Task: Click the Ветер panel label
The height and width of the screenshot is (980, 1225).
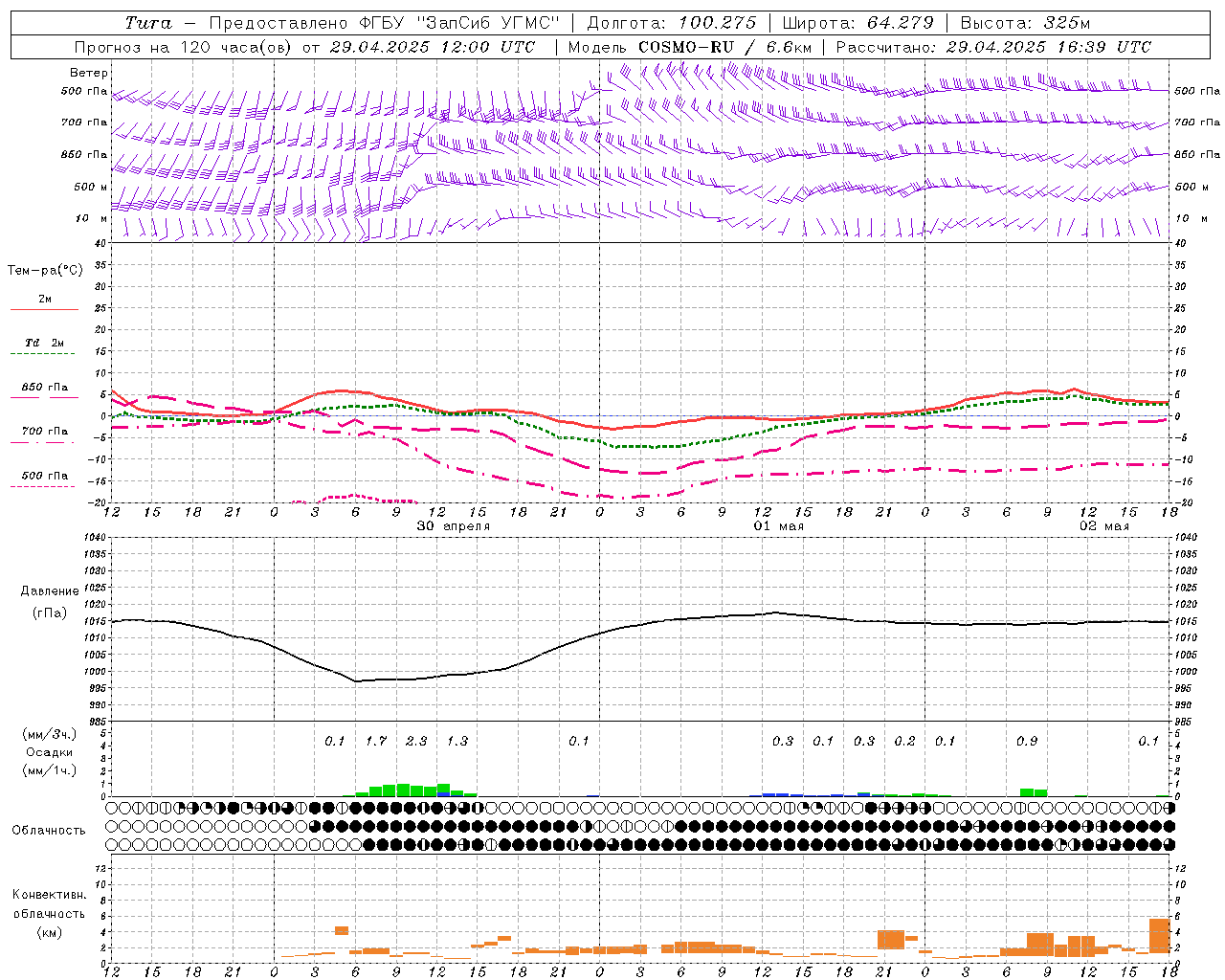Action: click(x=89, y=73)
